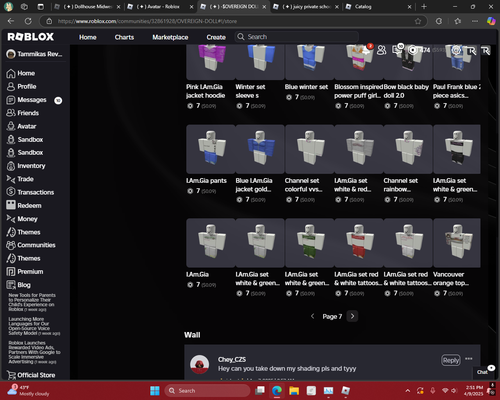Image resolution: width=500 pixels, height=400 pixels.
Task: Open Chey_CZS avatar picture on wall
Action: click(199, 364)
